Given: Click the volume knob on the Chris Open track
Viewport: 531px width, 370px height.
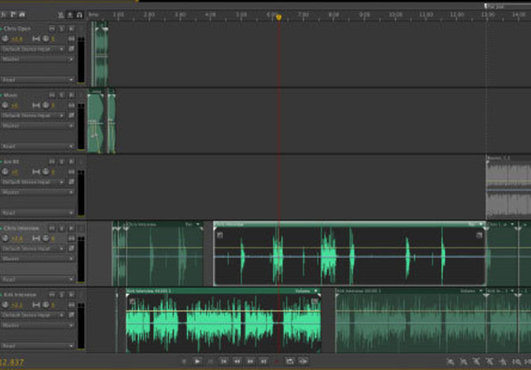Looking at the screenshot, I should click(5, 39).
